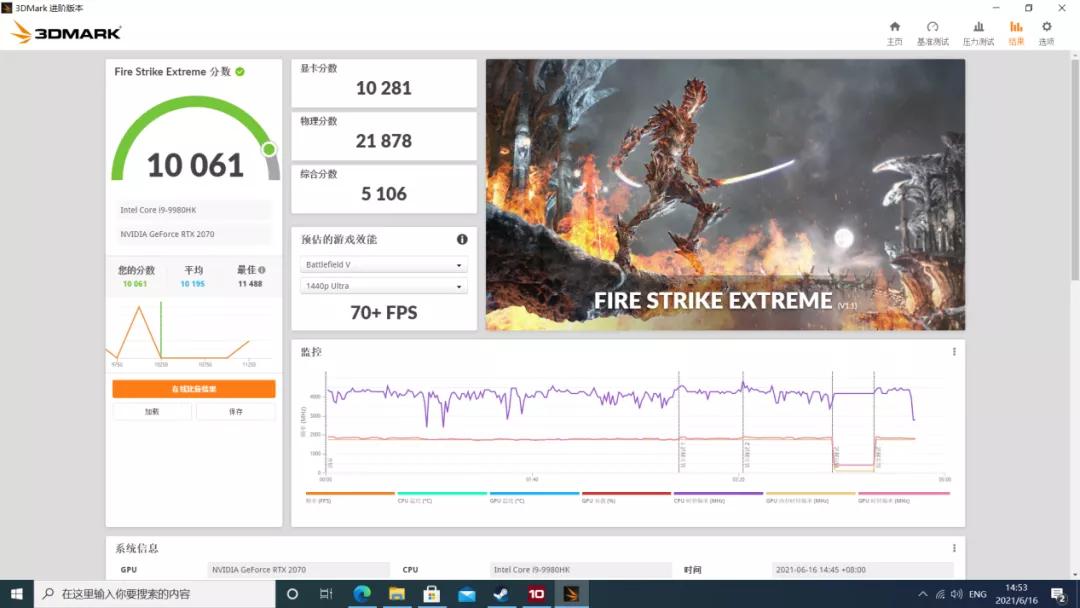The width and height of the screenshot is (1080, 608).
Task: Click the best score info icon
Action: 262,270
